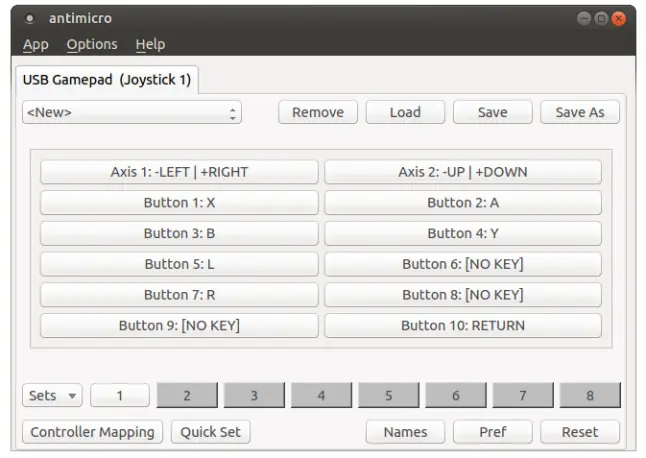The height and width of the screenshot is (458, 646).
Task: Click the Save As button
Action: coord(580,112)
